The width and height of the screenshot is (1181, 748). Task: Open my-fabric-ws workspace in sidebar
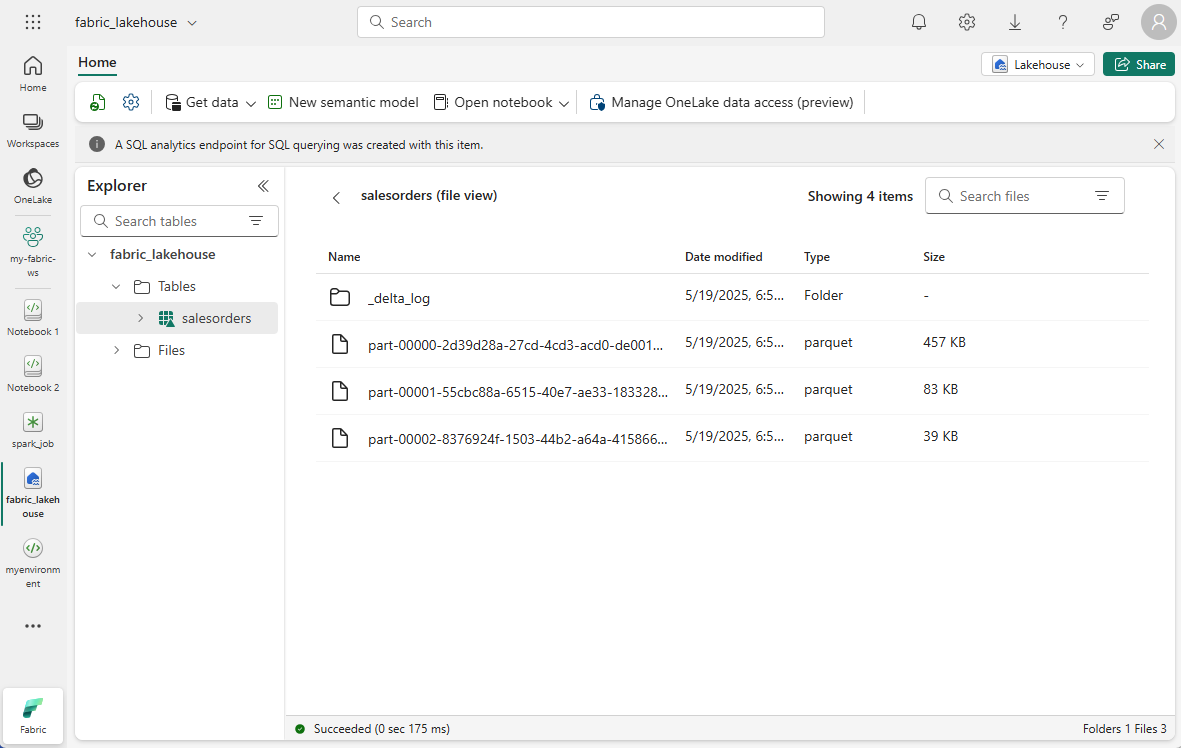click(x=32, y=252)
